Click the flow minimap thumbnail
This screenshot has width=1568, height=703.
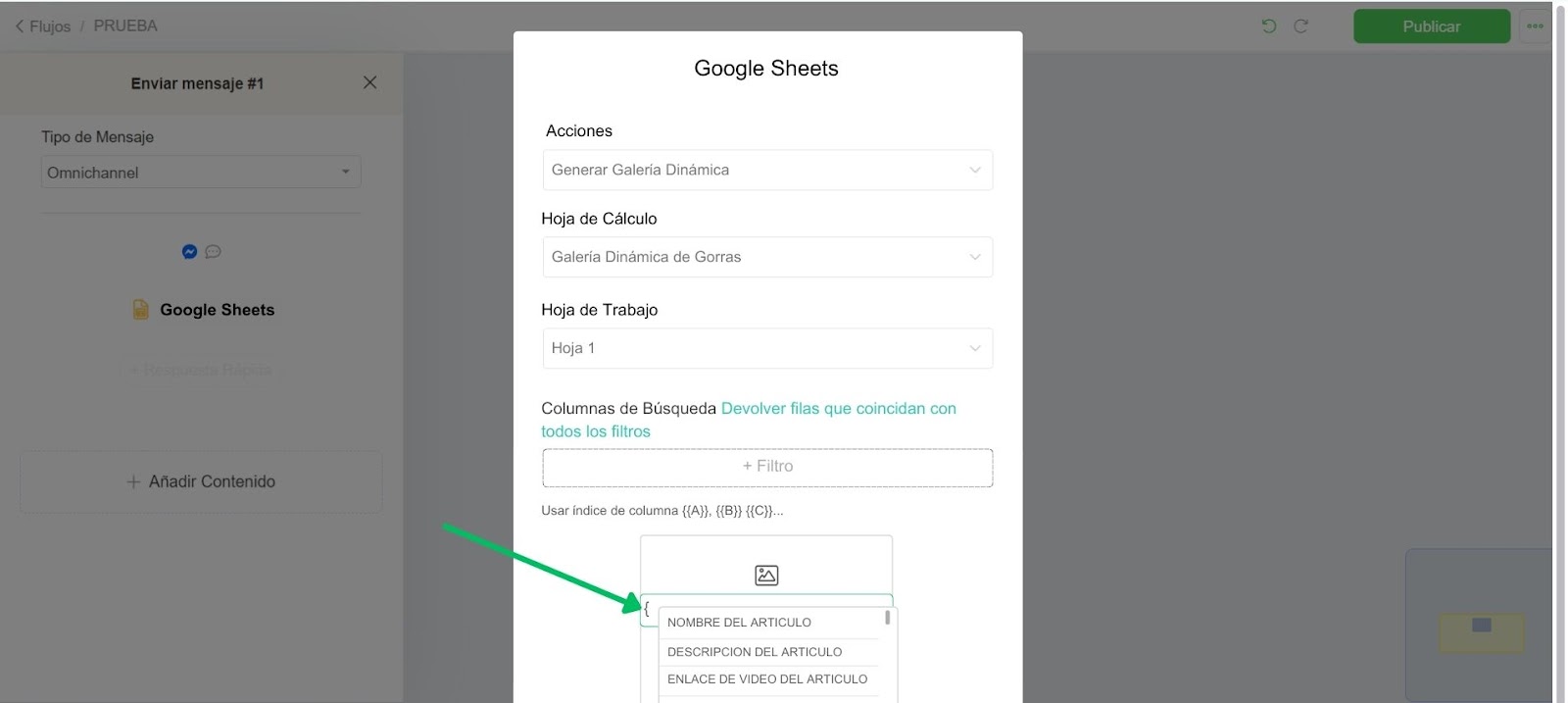[1479, 626]
